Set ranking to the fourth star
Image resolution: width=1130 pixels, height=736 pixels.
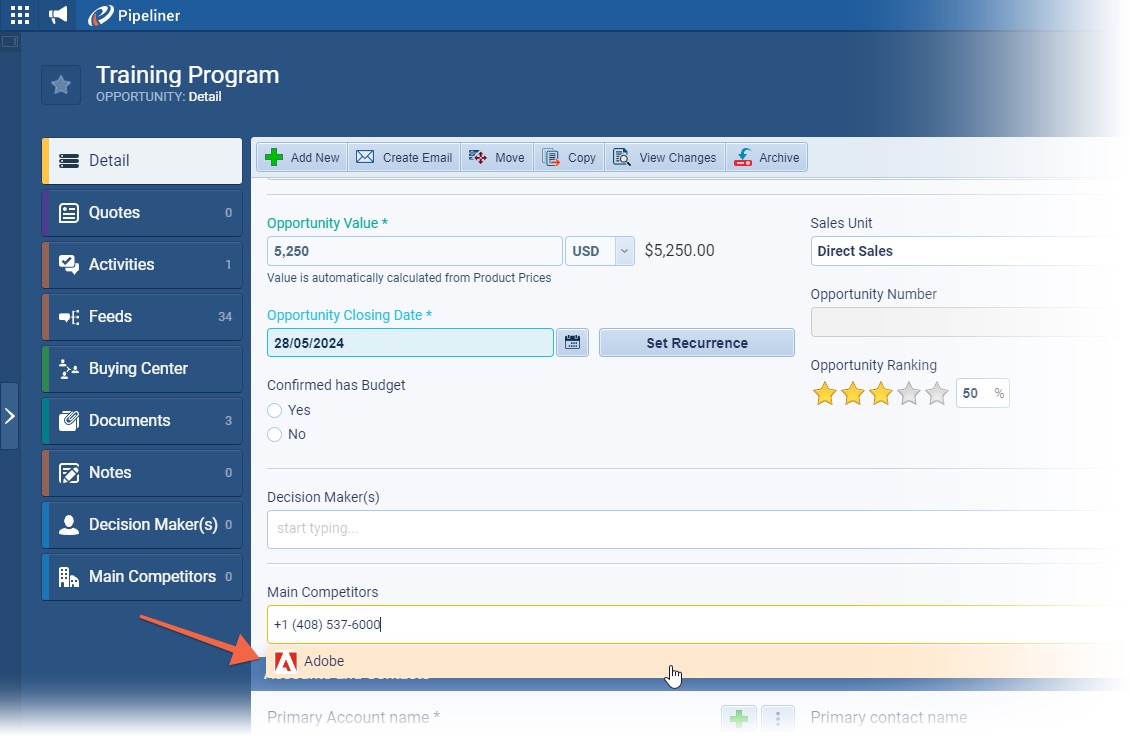click(x=909, y=394)
